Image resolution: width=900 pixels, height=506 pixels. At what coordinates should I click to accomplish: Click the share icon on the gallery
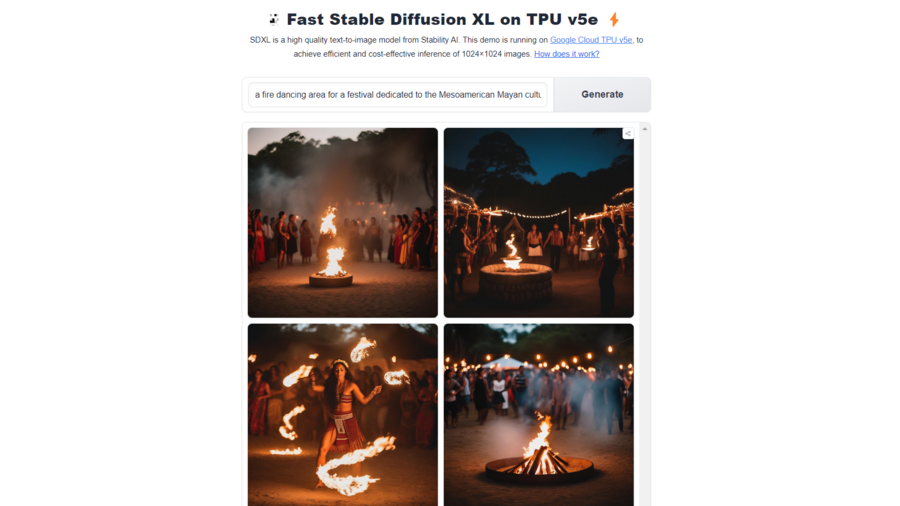coord(628,134)
